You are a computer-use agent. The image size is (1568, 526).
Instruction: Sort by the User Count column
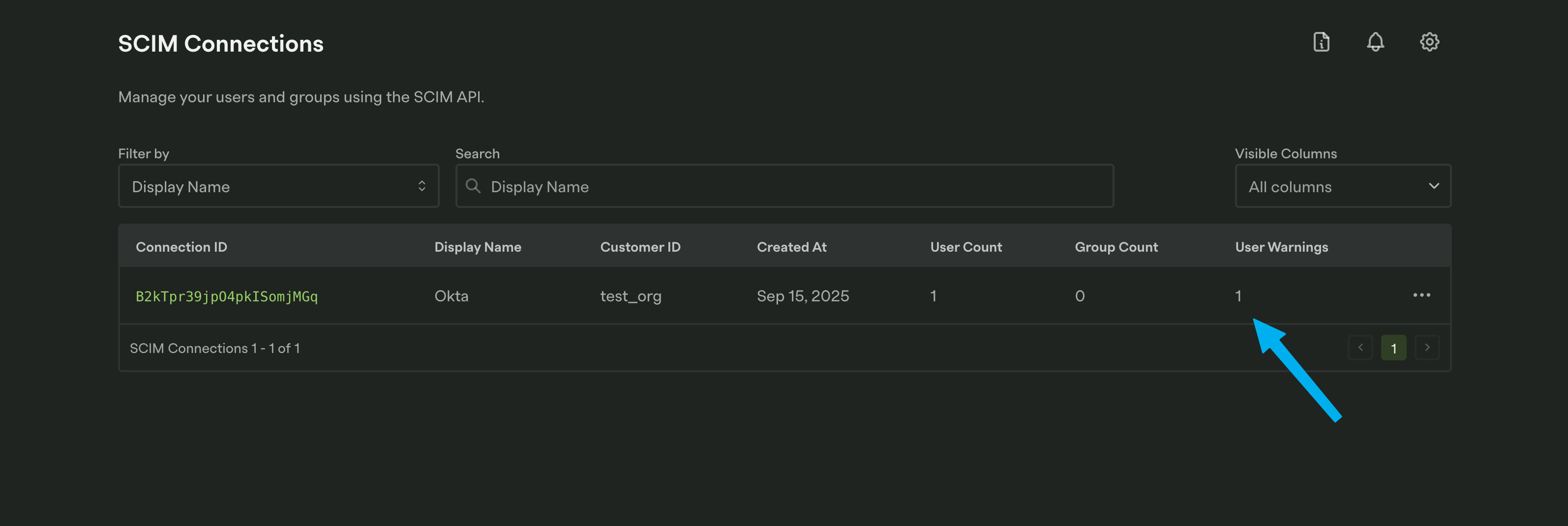click(966, 247)
